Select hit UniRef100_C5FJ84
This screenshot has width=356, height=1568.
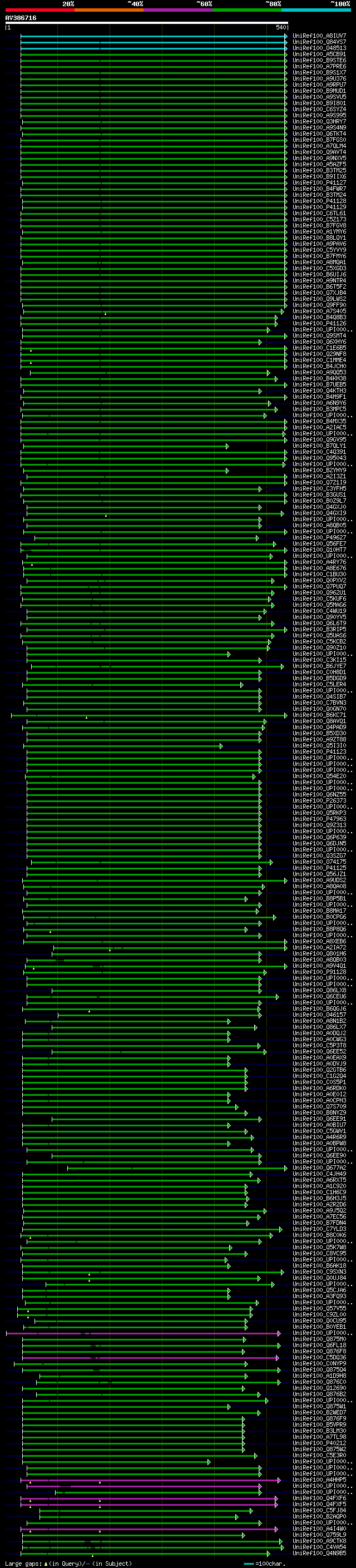pyautogui.click(x=319, y=1510)
